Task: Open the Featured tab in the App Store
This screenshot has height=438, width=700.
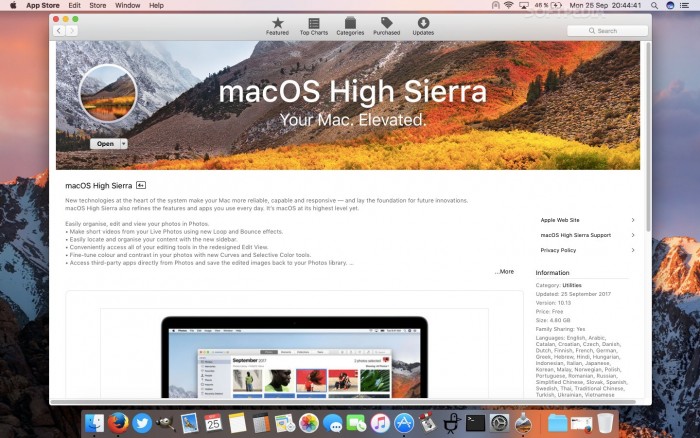Action: (x=277, y=26)
